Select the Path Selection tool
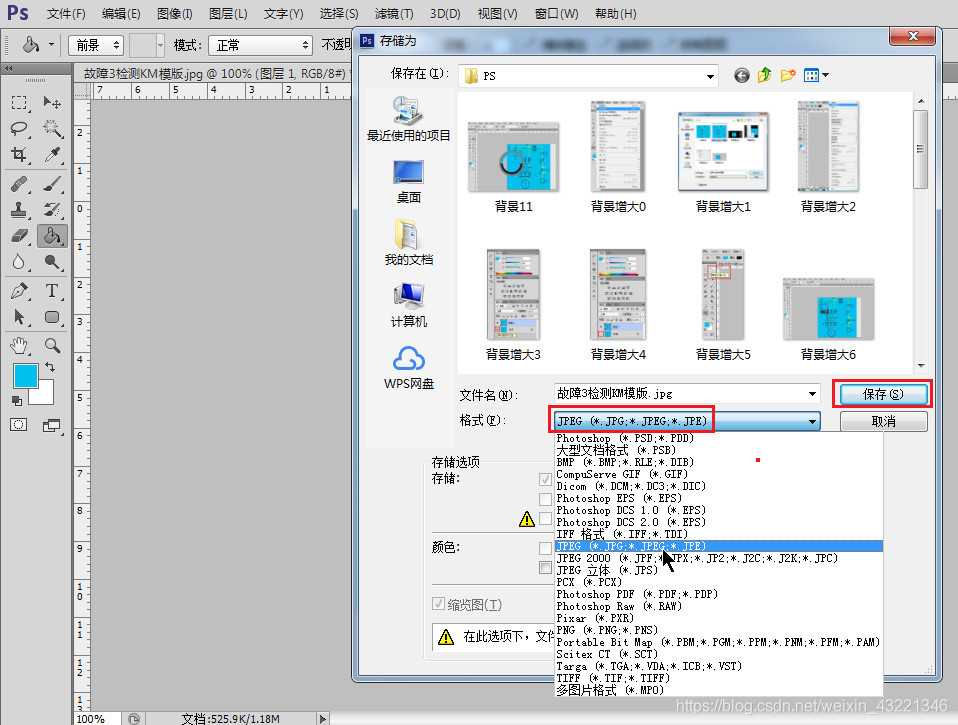 tap(20, 317)
